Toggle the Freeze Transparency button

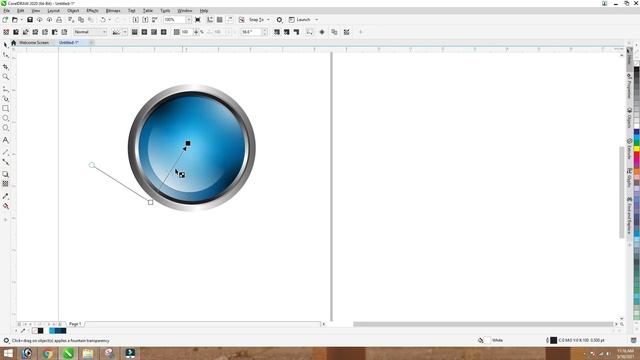(322, 32)
